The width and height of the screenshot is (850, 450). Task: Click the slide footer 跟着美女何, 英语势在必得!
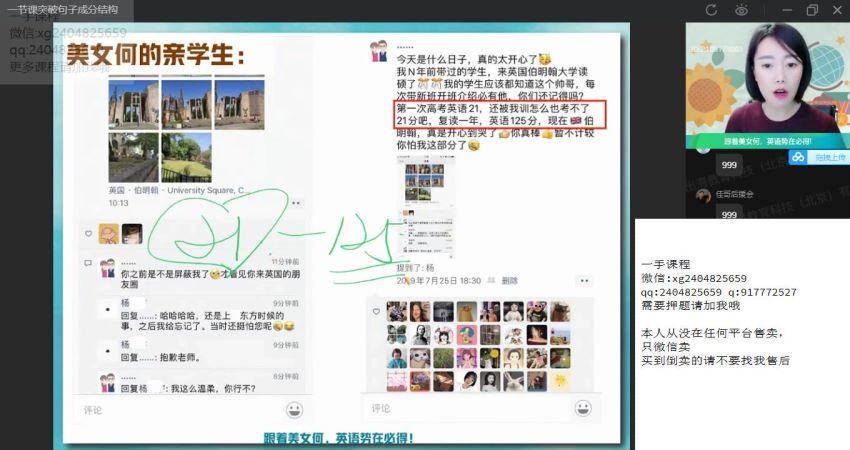pyautogui.click(x=339, y=438)
